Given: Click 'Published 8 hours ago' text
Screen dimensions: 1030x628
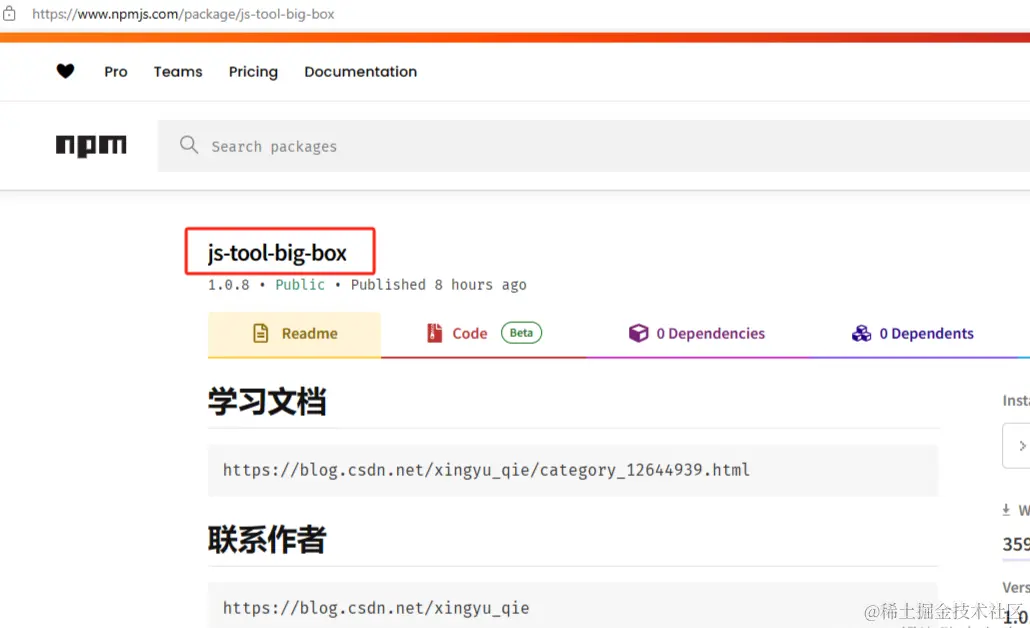Looking at the screenshot, I should click(x=439, y=285).
